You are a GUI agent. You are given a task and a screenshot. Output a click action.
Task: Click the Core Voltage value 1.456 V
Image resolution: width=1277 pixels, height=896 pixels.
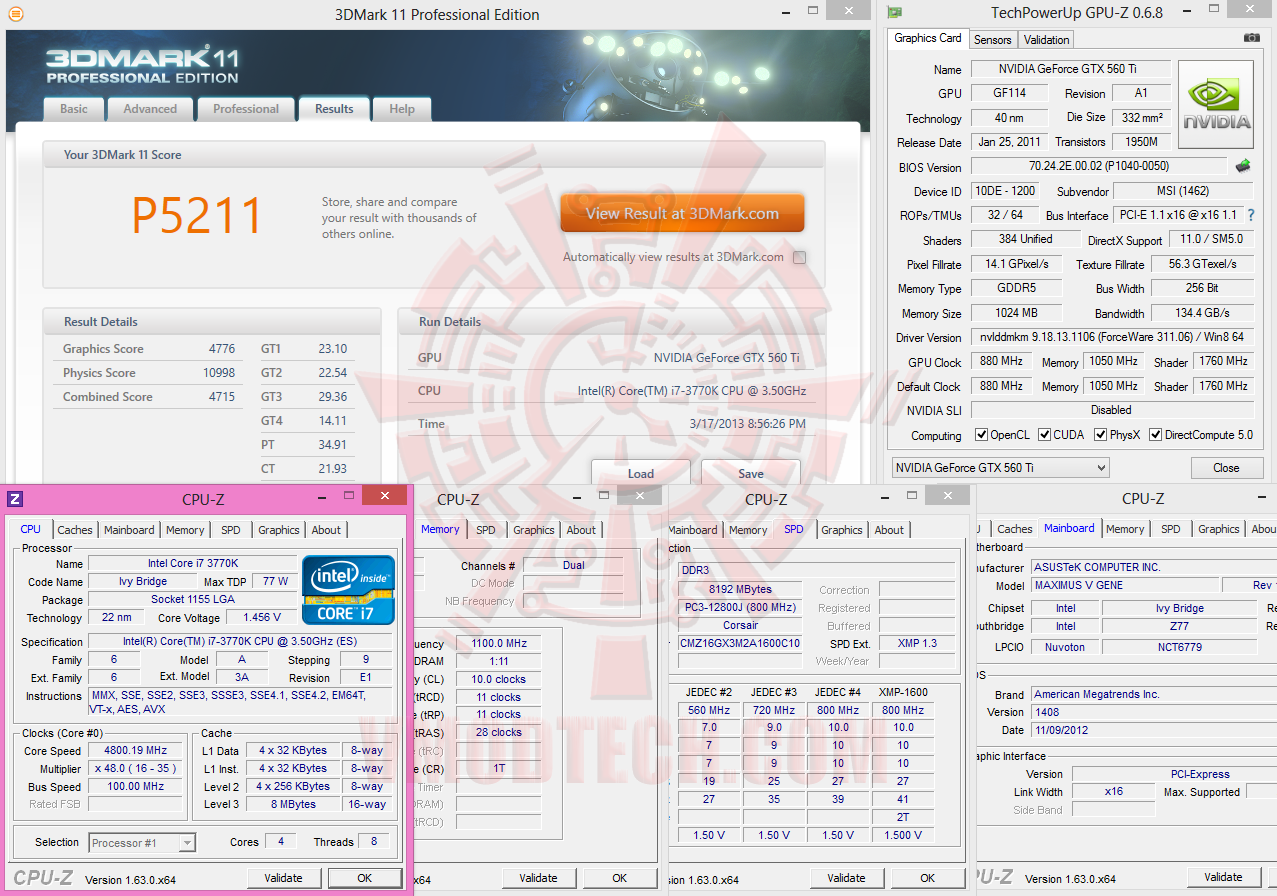[x=261, y=617]
